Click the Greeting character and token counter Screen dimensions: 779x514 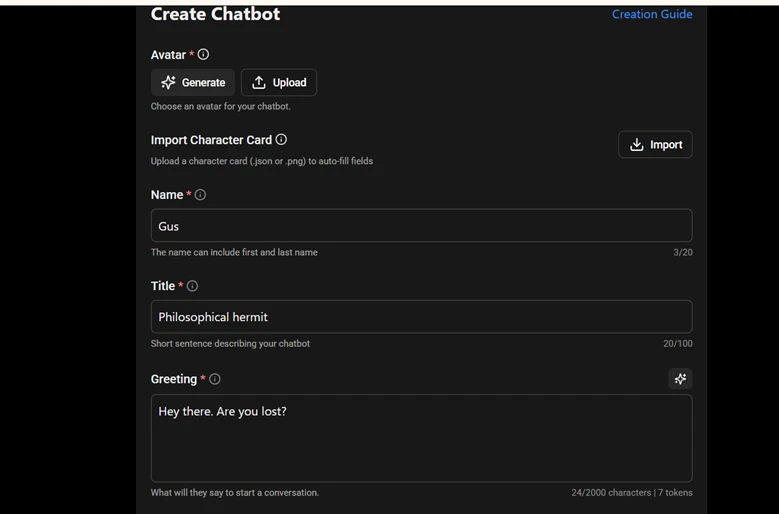click(631, 493)
